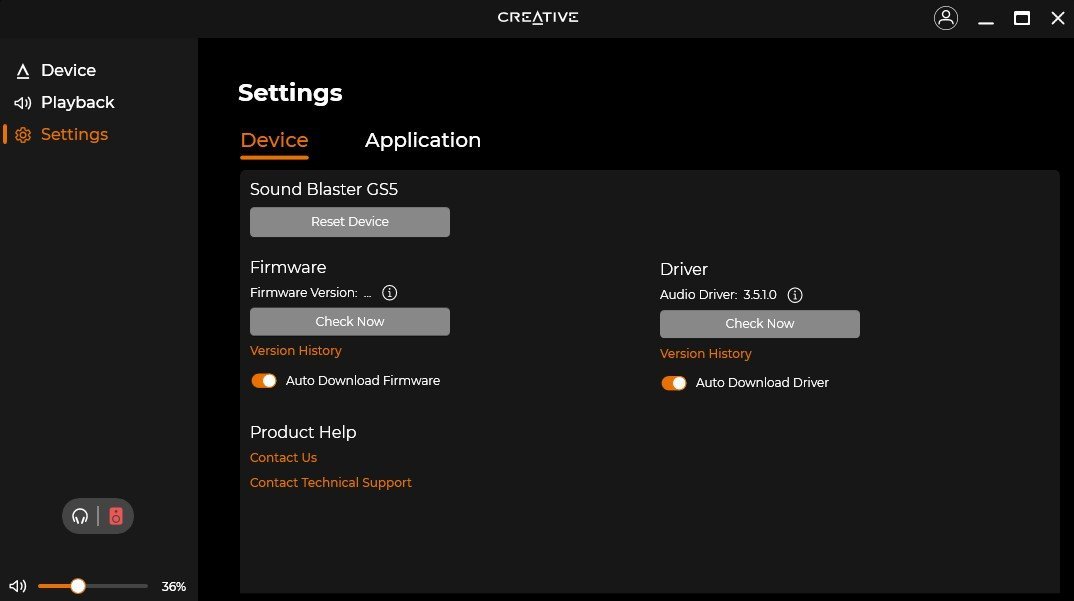Switch output to speakers icon
Screen dimensions: 1074x601
[116, 517]
